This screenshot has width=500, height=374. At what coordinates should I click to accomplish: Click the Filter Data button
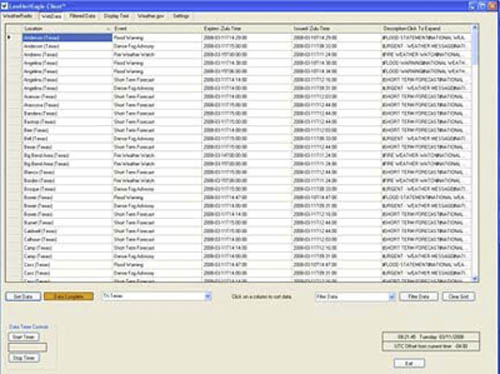pos(419,296)
